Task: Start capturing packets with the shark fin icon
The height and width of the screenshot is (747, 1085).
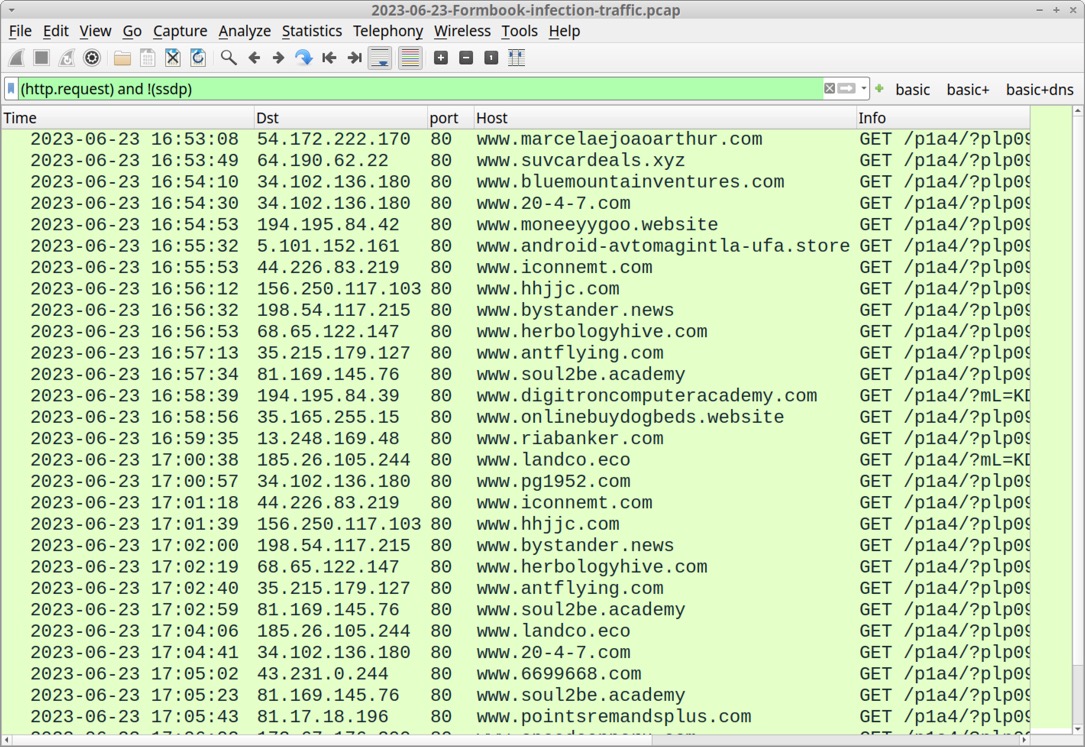Action: (x=17, y=58)
